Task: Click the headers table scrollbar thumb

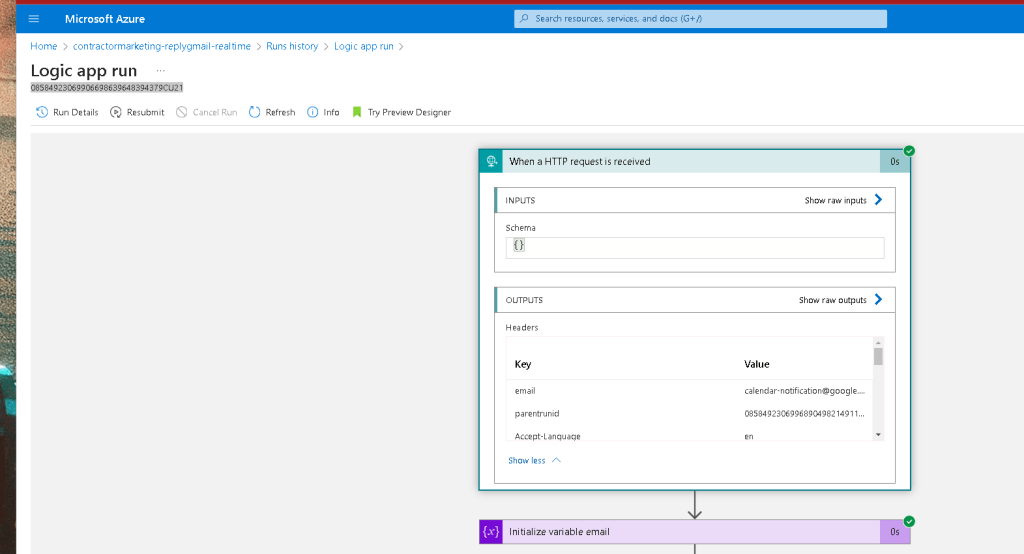Action: (x=878, y=356)
